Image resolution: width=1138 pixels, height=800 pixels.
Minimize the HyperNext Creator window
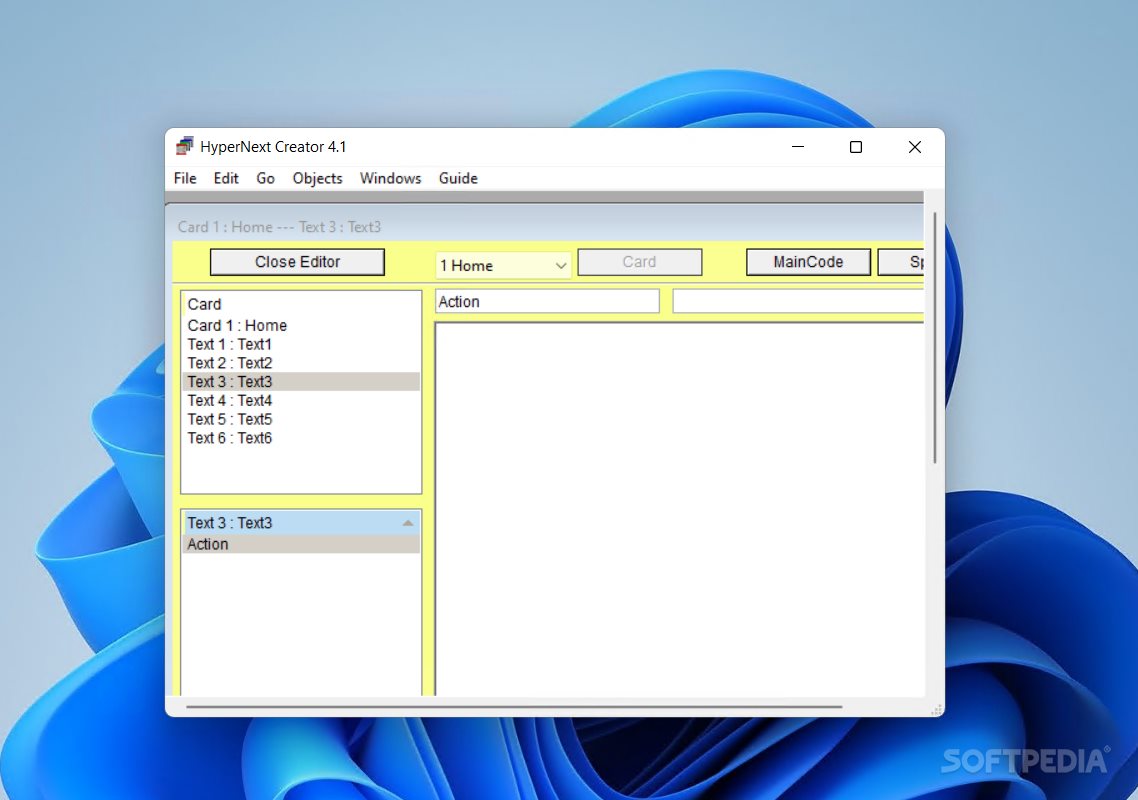coord(798,147)
